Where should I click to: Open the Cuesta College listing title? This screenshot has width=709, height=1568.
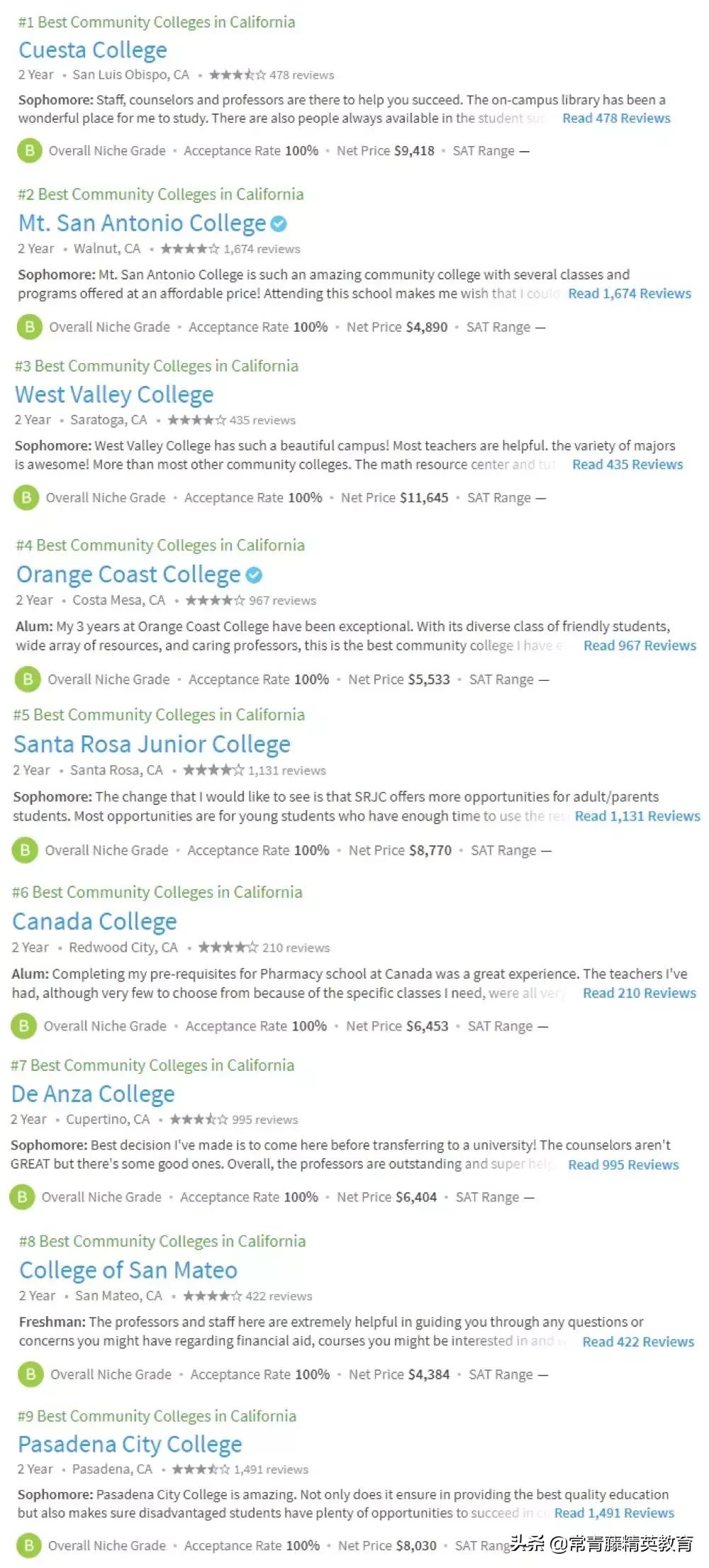[x=93, y=50]
